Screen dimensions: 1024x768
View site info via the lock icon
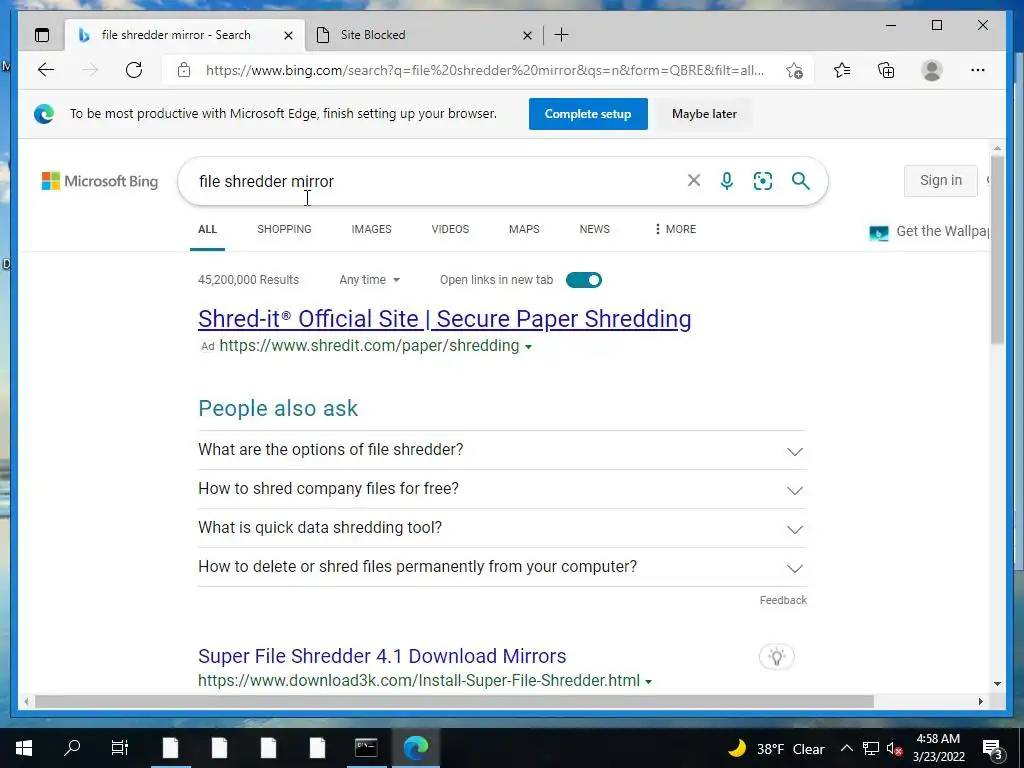(x=184, y=70)
